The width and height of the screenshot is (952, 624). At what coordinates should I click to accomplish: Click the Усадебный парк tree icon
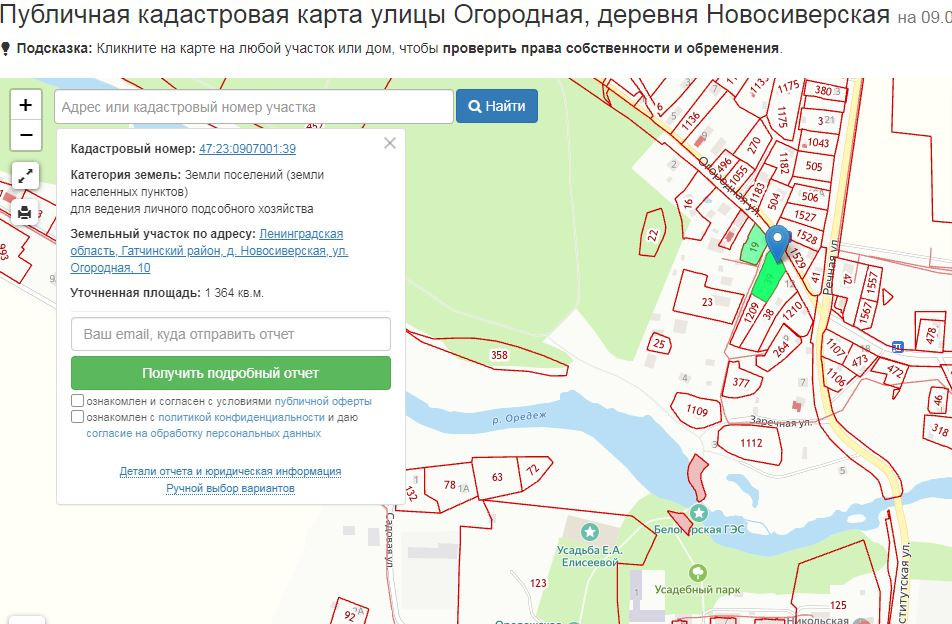point(698,572)
